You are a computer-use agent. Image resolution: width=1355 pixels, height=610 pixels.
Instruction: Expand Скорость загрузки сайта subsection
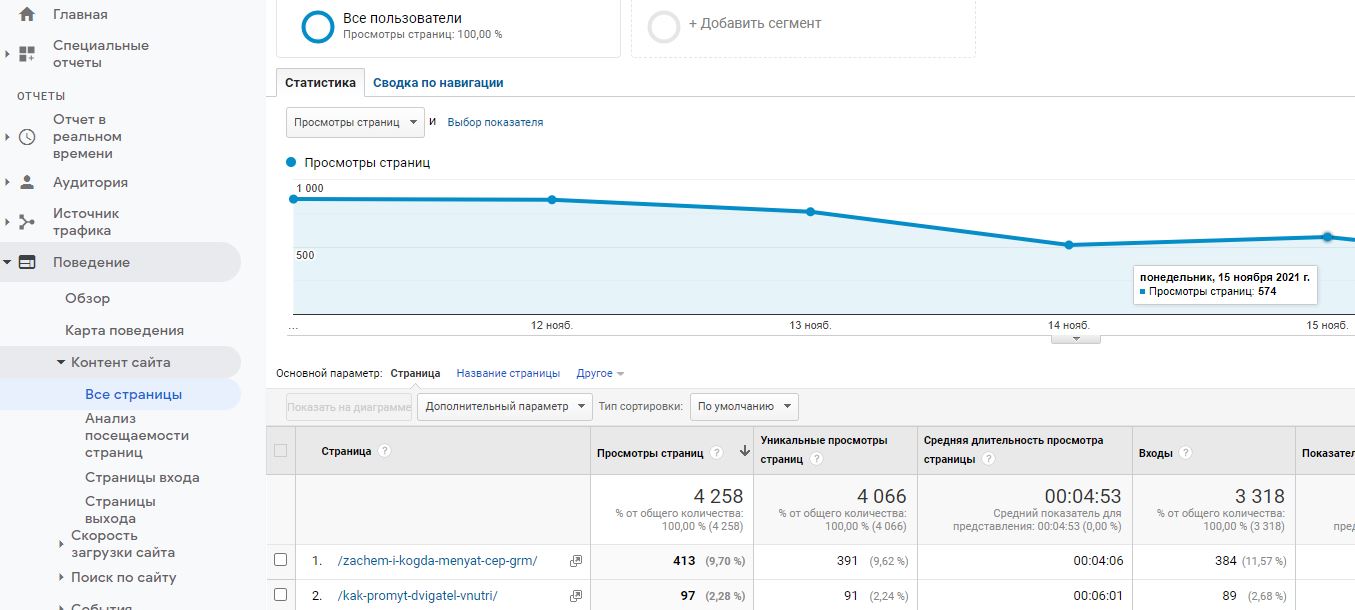tap(61, 544)
